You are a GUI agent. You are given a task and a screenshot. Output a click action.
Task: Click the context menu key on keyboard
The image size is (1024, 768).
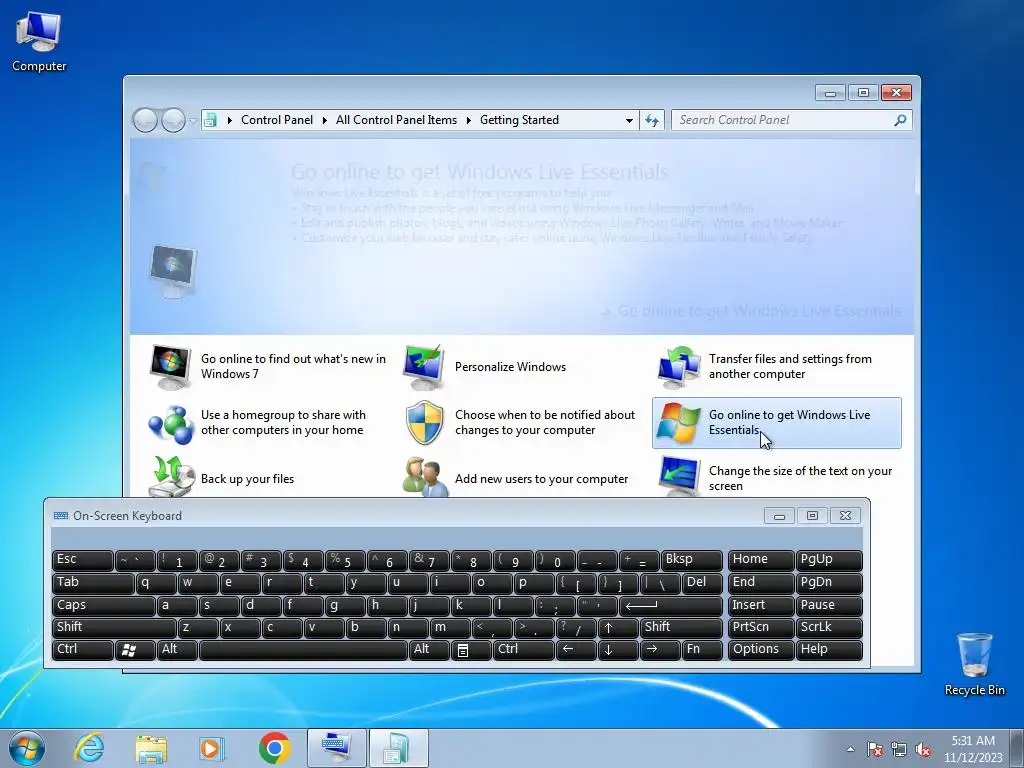[471, 650]
